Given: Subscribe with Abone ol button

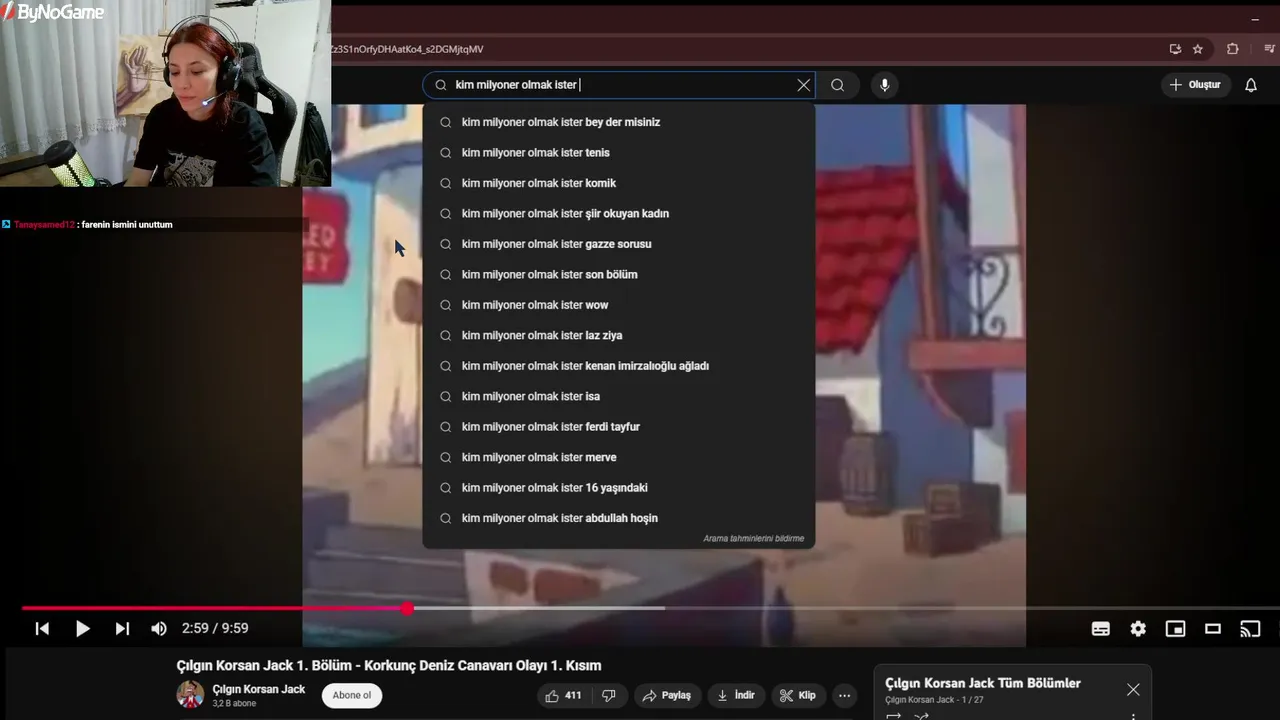Looking at the screenshot, I should click(352, 696).
